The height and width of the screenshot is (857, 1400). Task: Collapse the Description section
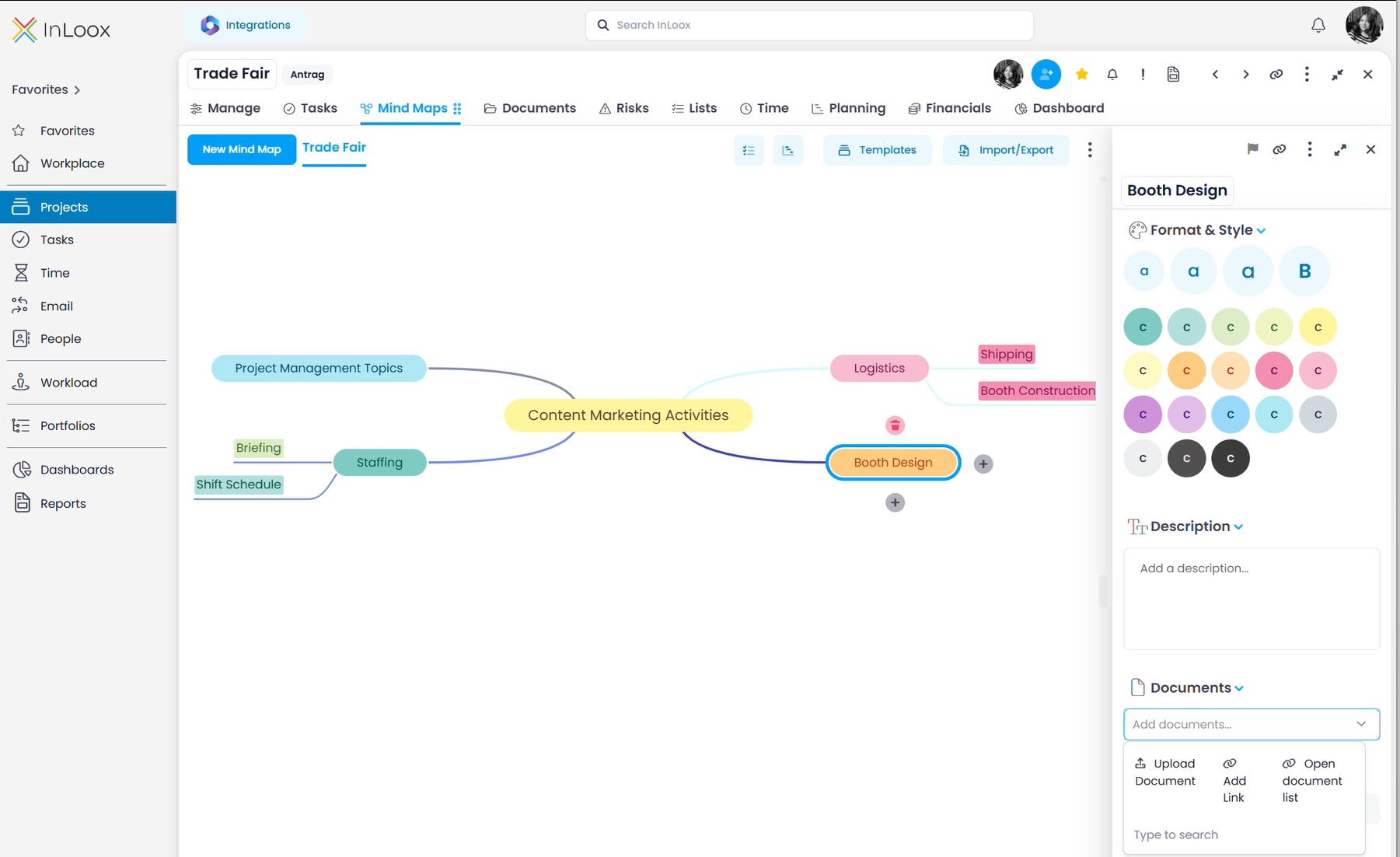1238,527
